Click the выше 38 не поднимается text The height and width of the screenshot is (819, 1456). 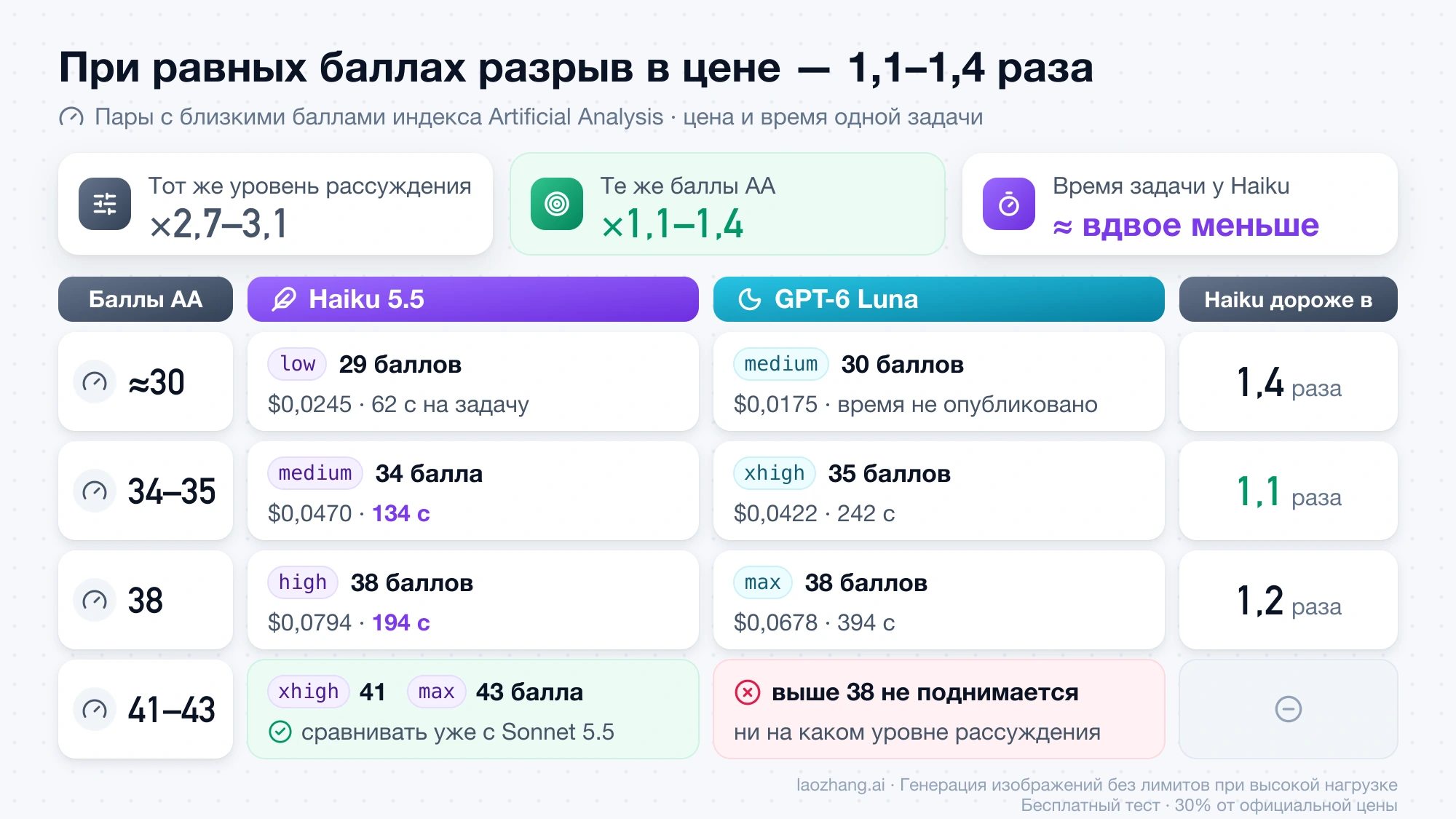[x=925, y=692]
